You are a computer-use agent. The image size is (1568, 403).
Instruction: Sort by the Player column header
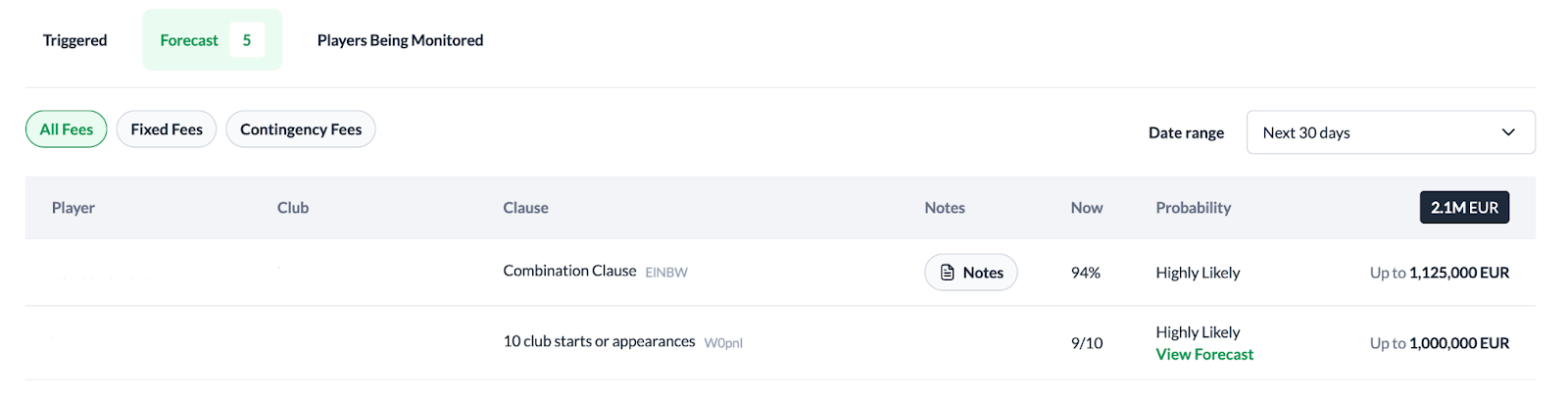[x=73, y=208]
